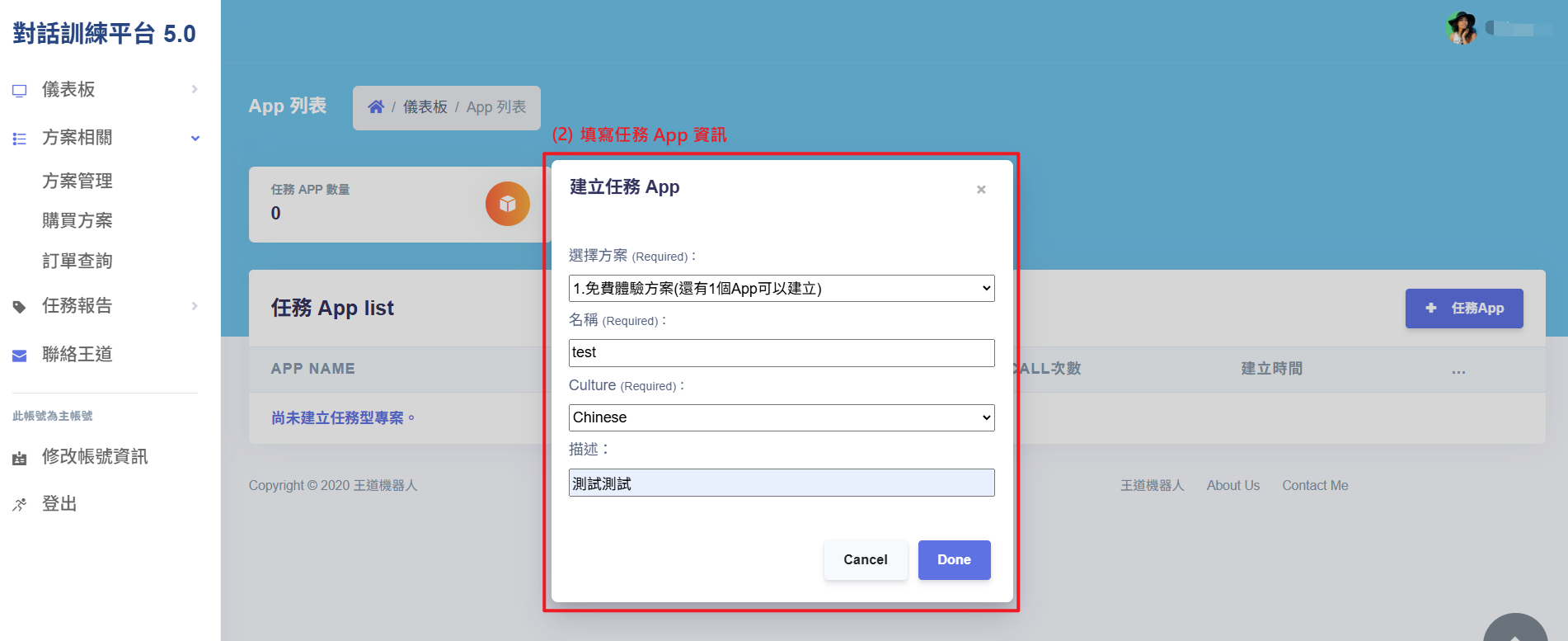Click the user avatar at top right
The width and height of the screenshot is (1568, 641).
(1462, 29)
